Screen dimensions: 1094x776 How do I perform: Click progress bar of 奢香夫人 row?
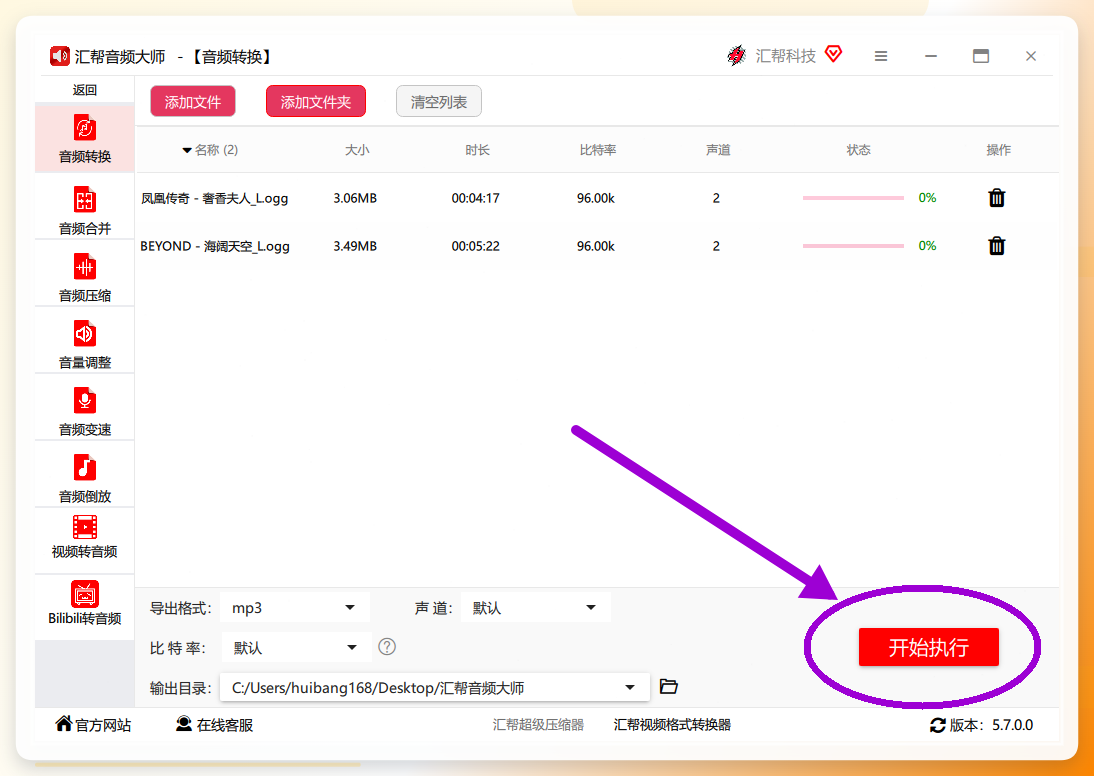(x=853, y=198)
